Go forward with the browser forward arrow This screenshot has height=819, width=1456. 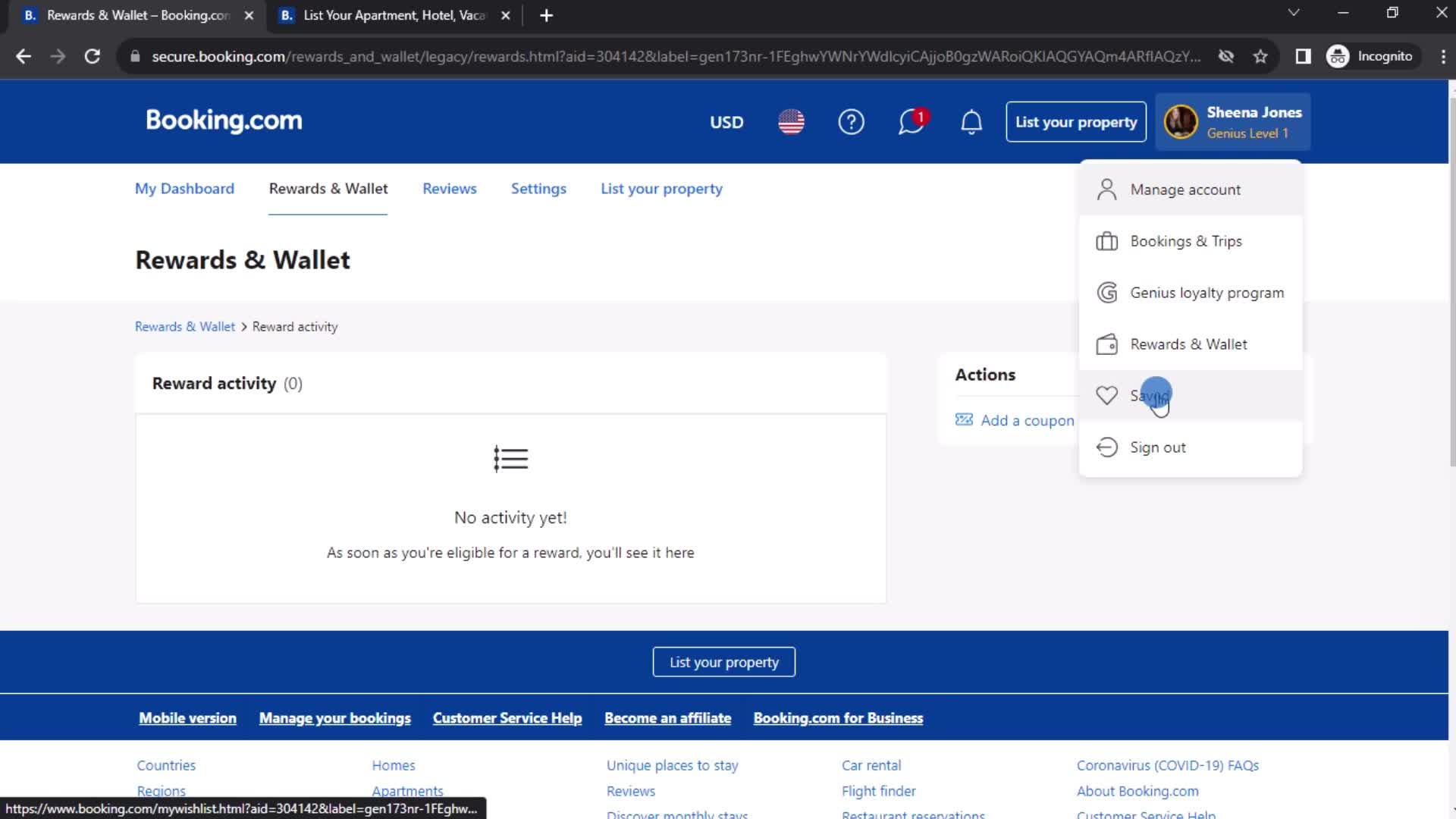[58, 56]
